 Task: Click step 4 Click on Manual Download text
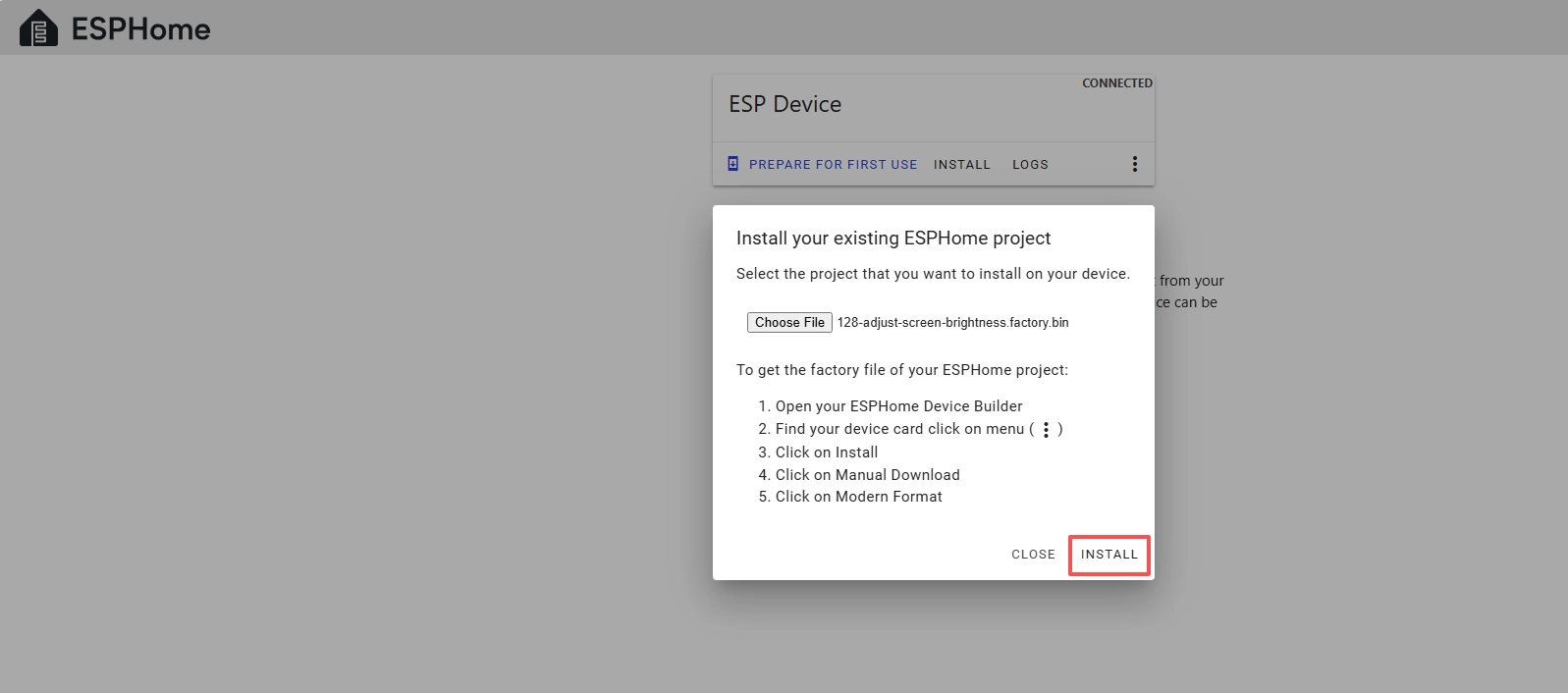pyautogui.click(x=867, y=475)
